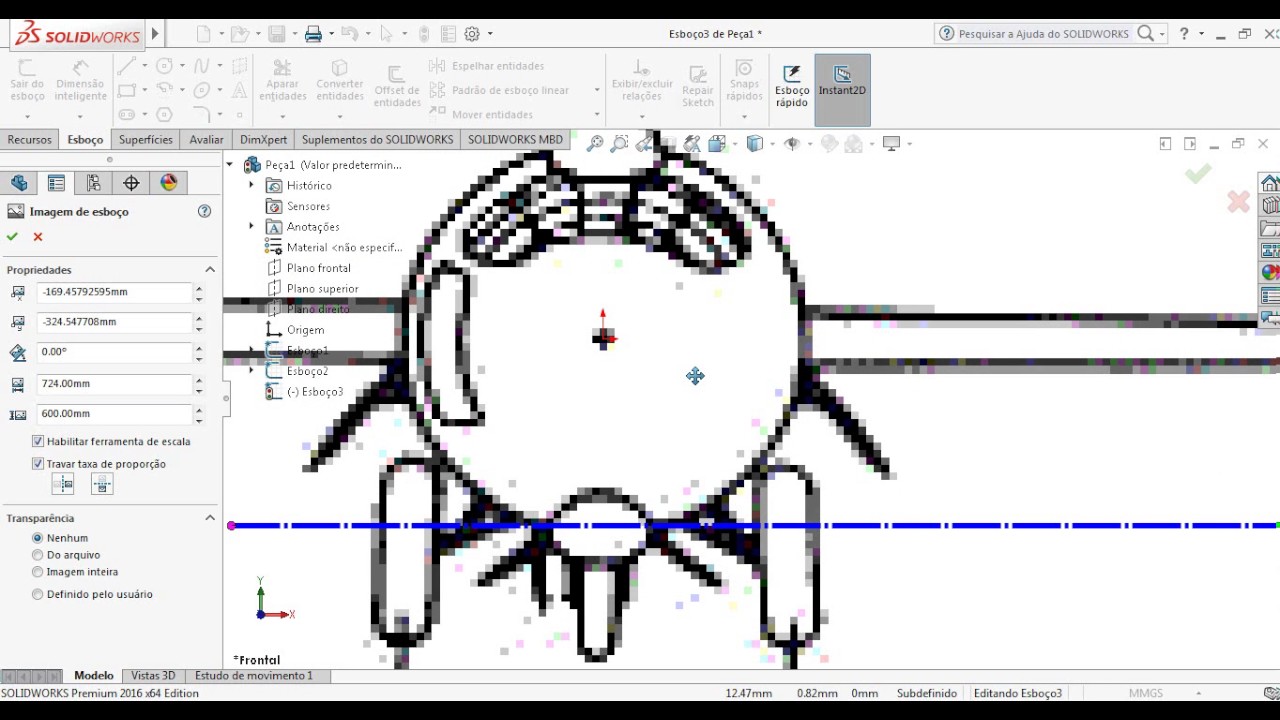
Task: Select the Nenhum transparency option
Action: tap(38, 538)
